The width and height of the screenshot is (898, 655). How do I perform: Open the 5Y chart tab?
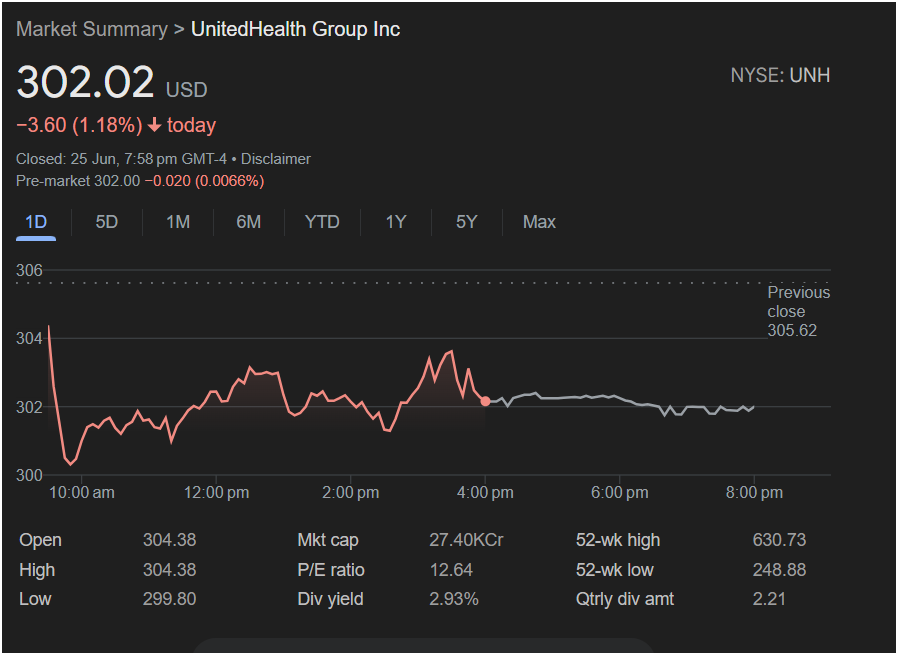point(467,222)
